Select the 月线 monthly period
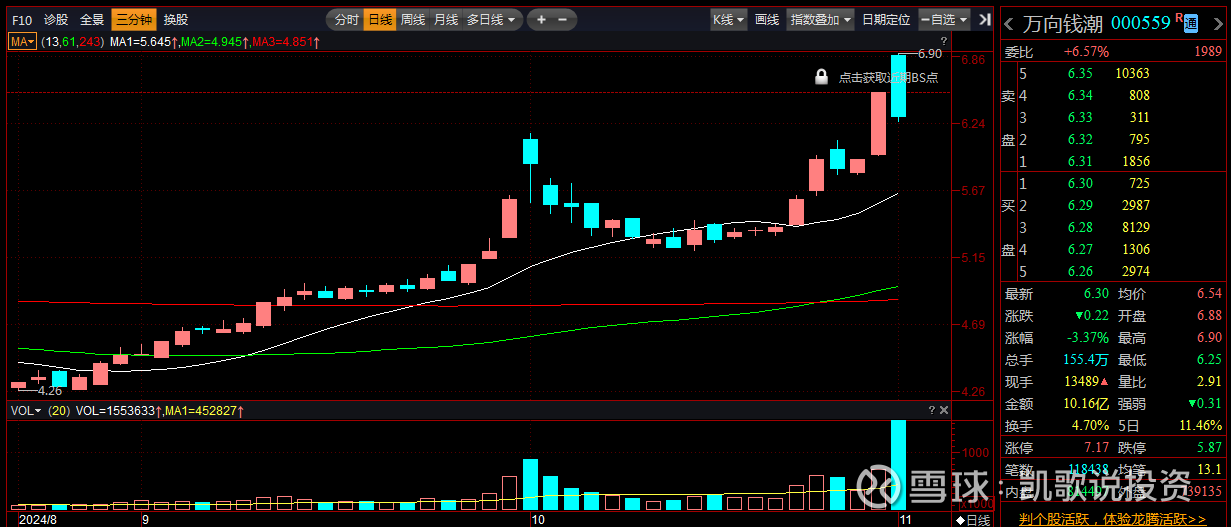The image size is (1231, 527). pyautogui.click(x=445, y=19)
